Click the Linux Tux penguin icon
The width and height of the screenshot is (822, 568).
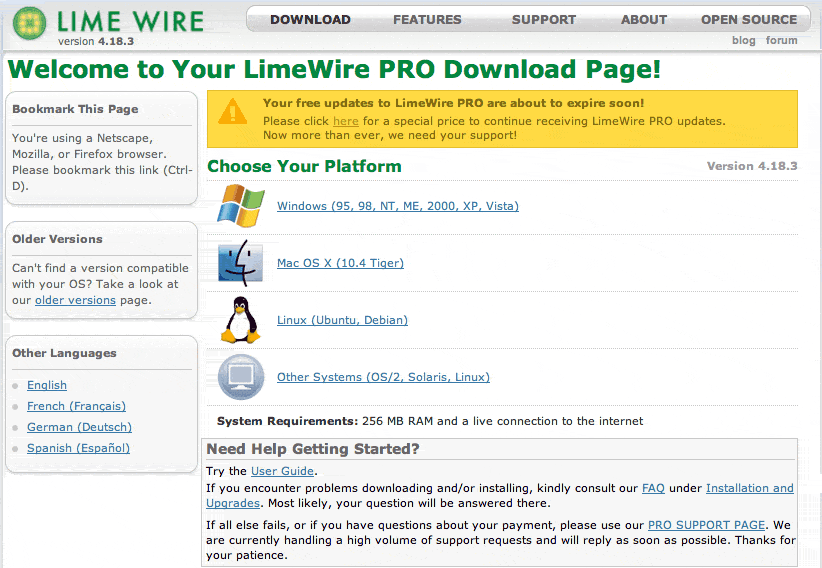[240, 319]
